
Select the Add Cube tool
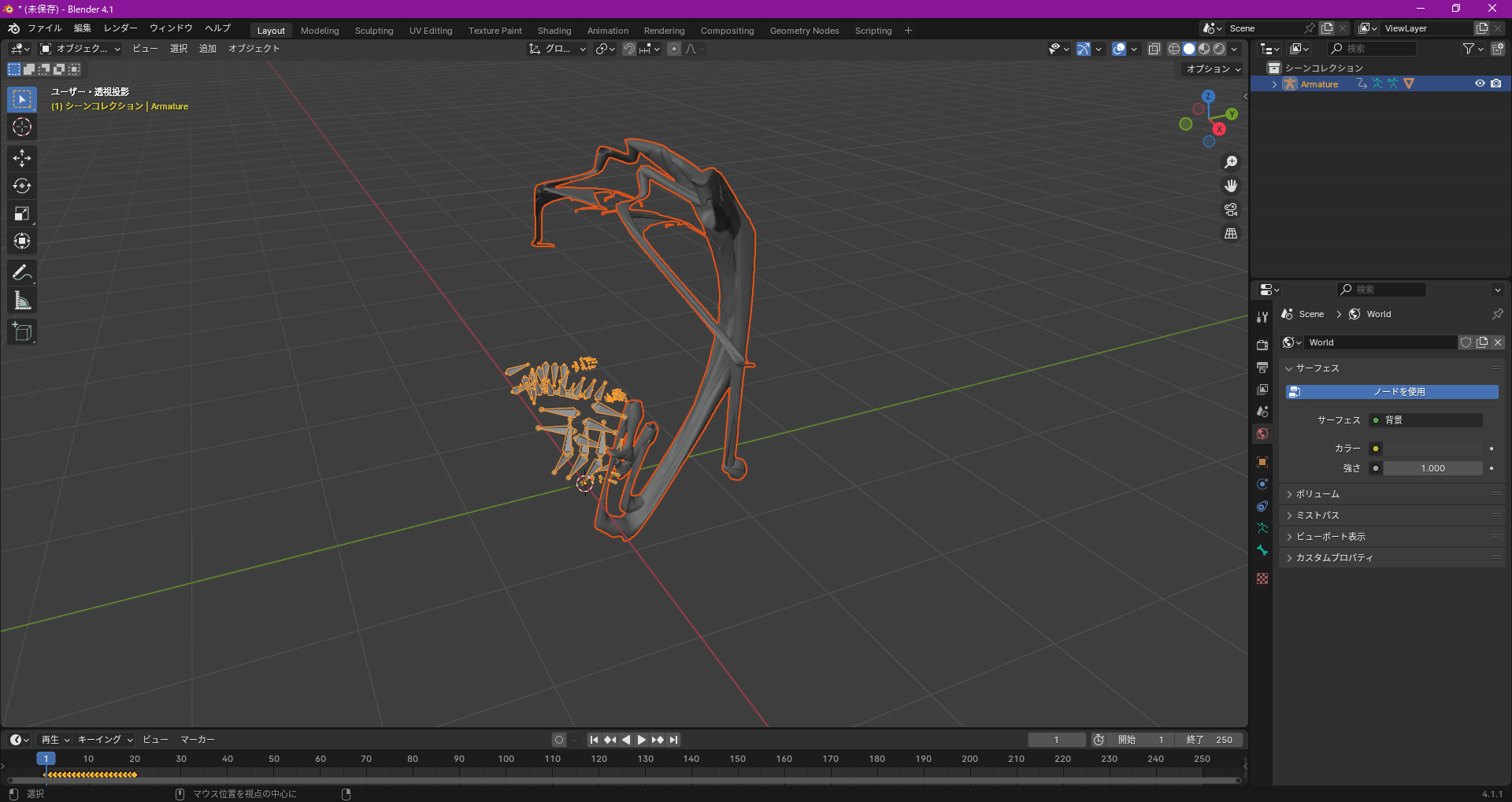click(22, 332)
